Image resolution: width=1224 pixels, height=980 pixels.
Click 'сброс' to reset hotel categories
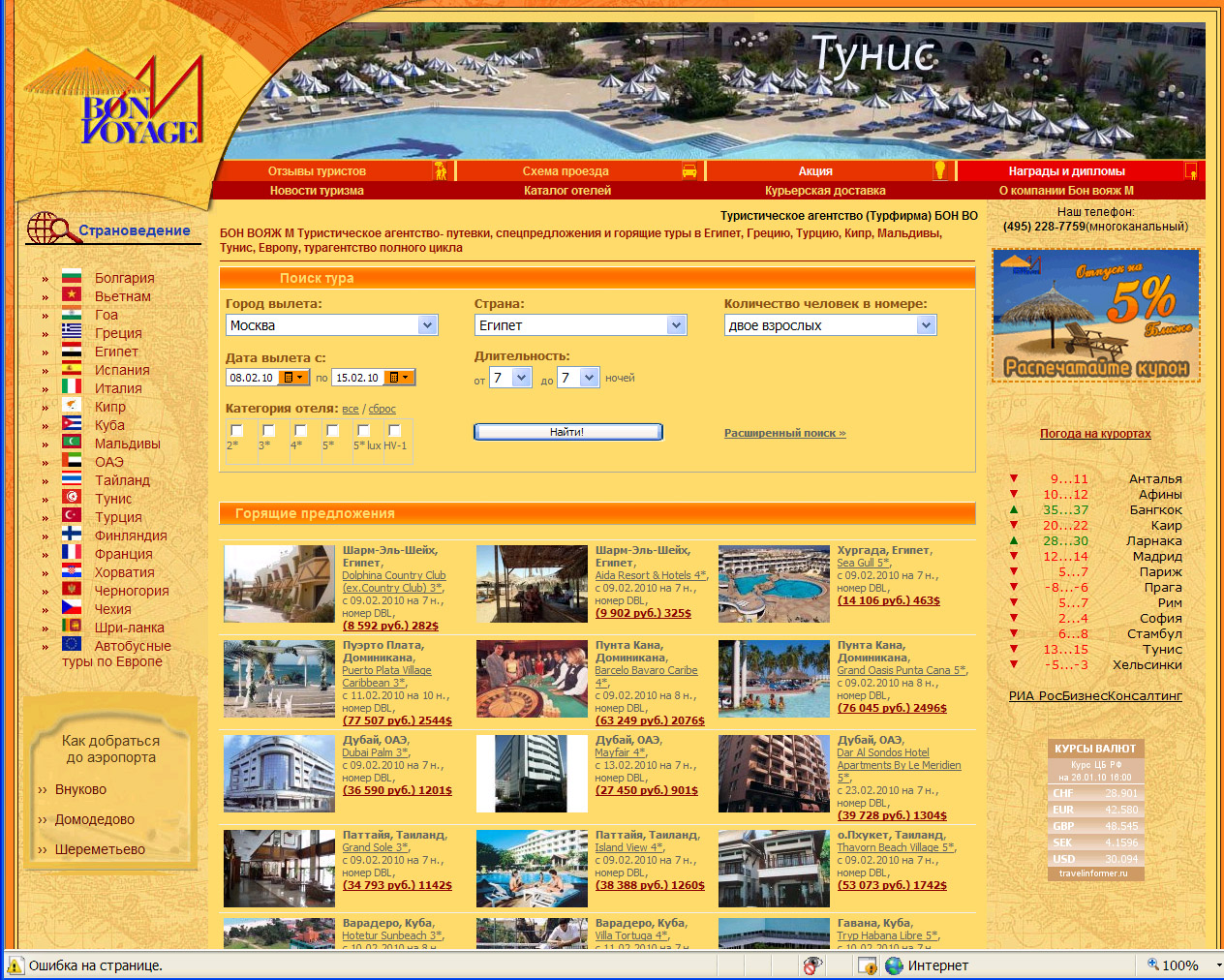pos(382,409)
